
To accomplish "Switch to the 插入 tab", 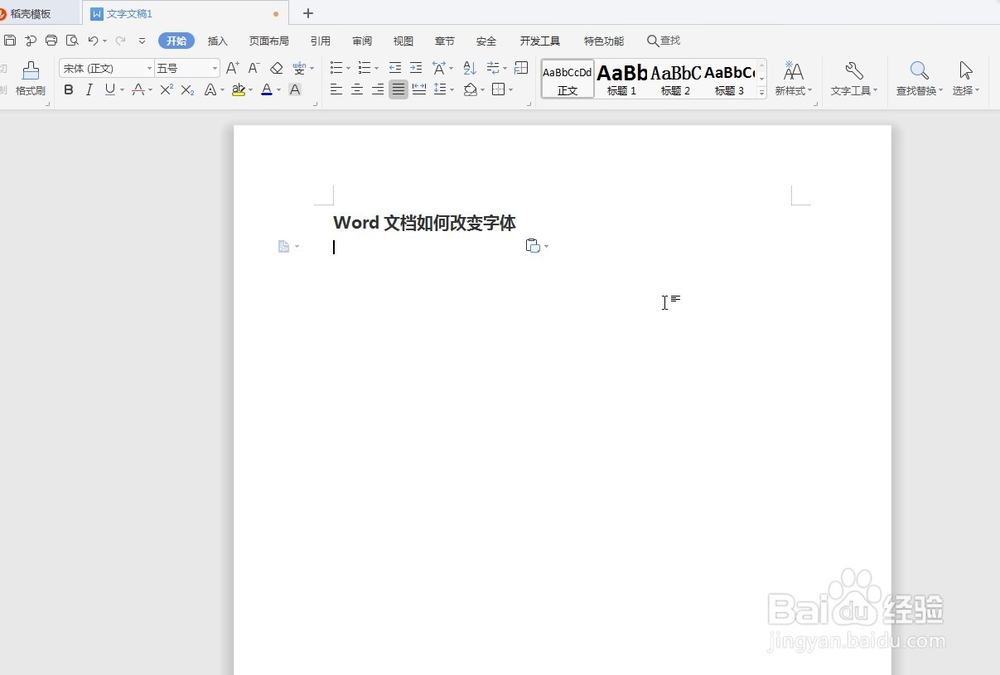I will tap(217, 41).
